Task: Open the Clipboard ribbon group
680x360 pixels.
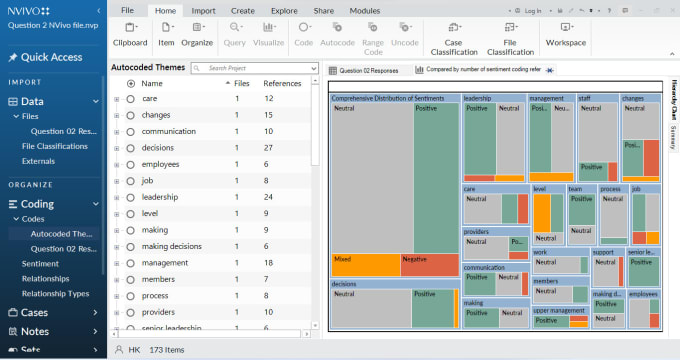Action: coord(130,35)
